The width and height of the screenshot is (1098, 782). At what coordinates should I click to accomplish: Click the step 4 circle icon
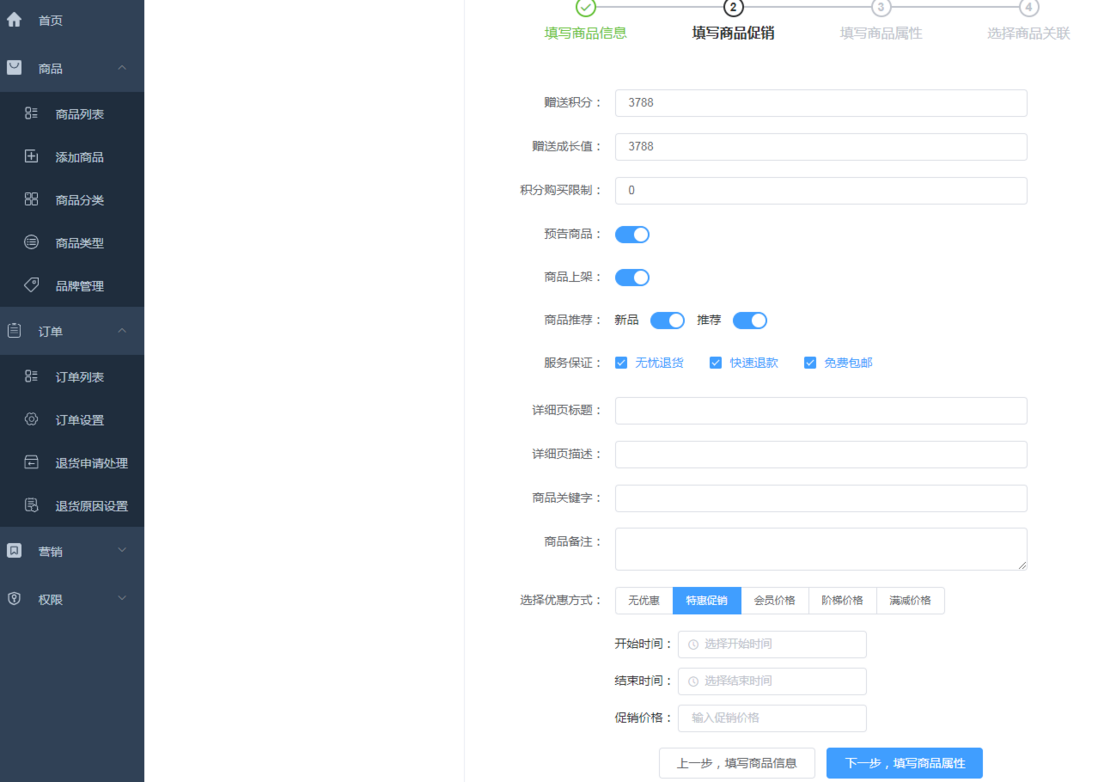1029,8
